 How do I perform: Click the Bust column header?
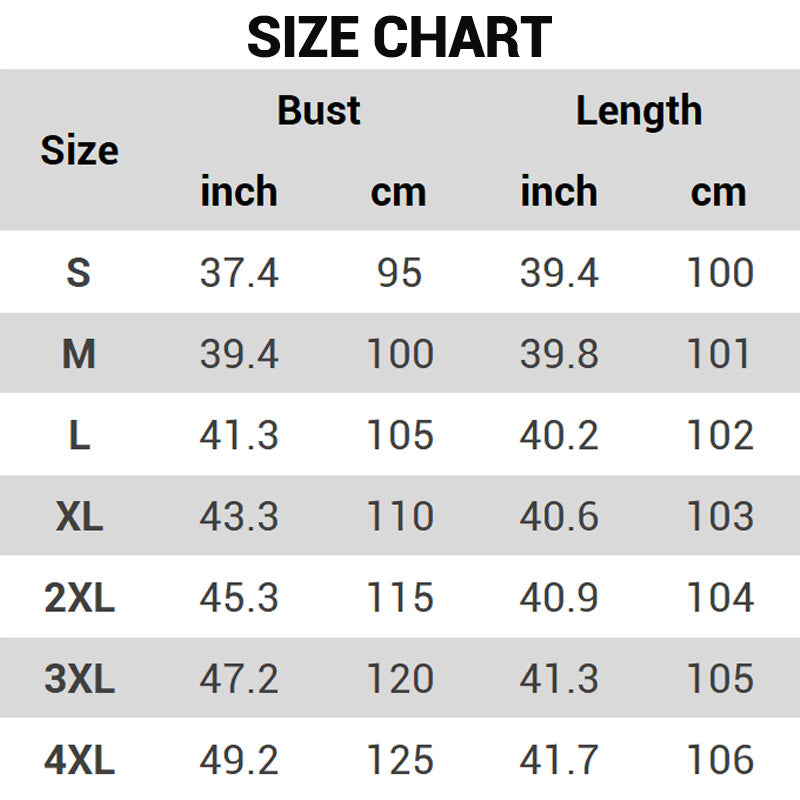(319, 110)
